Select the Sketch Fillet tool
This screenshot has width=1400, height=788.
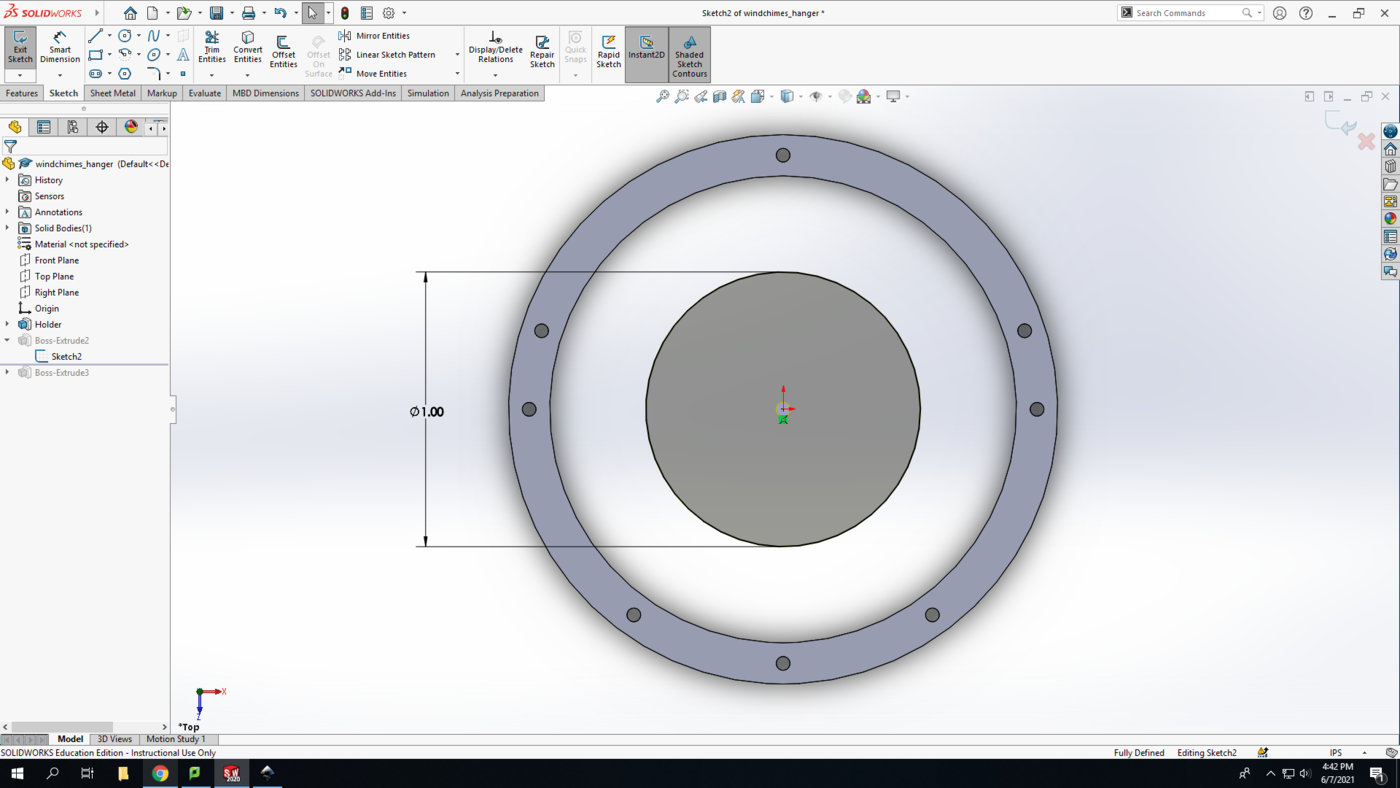(x=154, y=74)
